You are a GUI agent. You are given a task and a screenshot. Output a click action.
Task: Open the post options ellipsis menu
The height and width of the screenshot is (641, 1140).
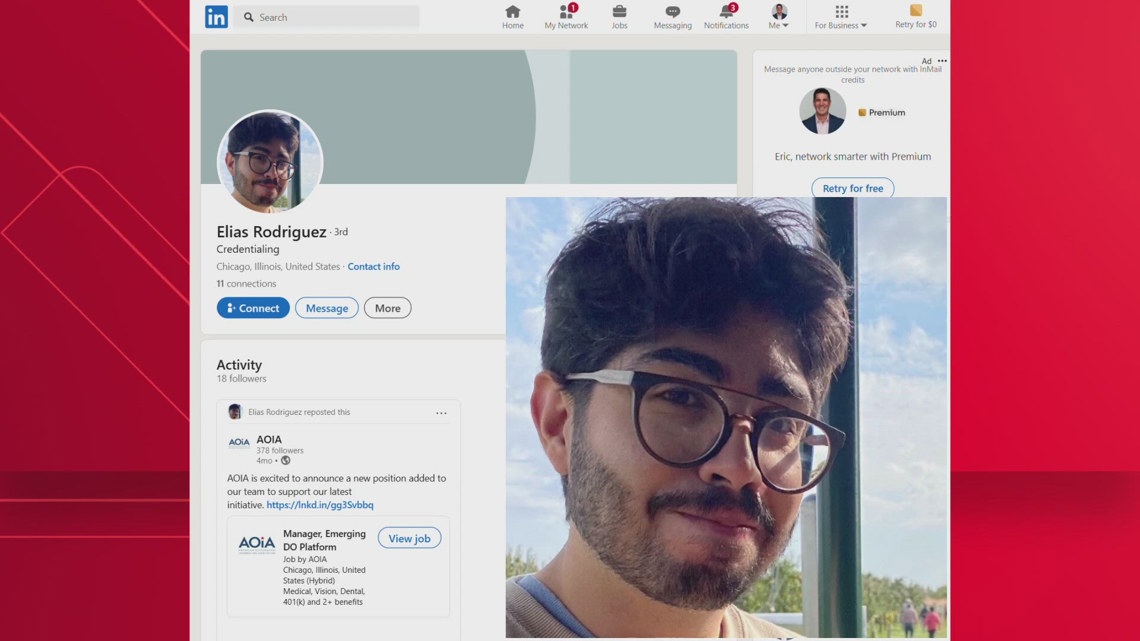[441, 412]
